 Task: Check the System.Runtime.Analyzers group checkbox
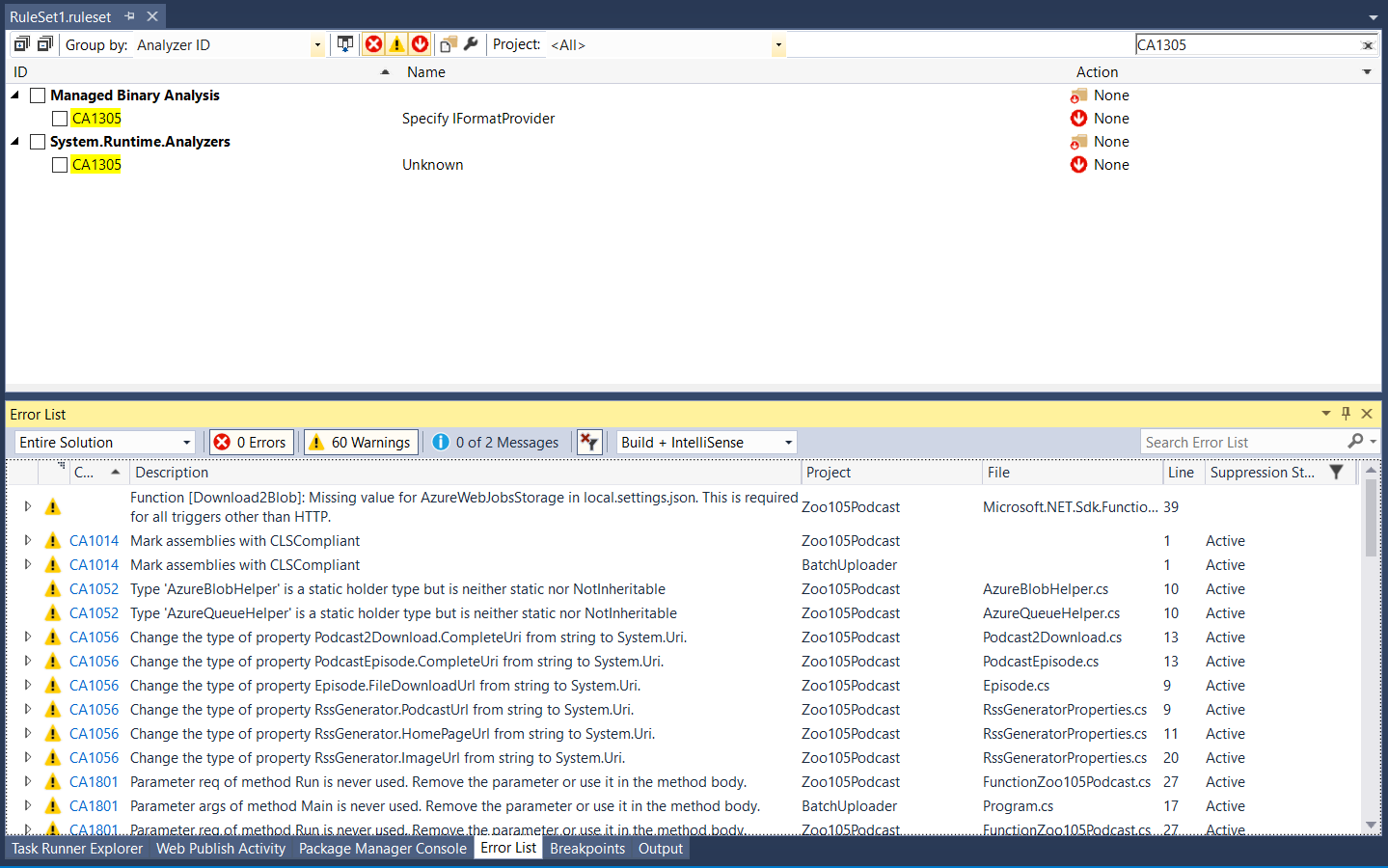coord(38,142)
